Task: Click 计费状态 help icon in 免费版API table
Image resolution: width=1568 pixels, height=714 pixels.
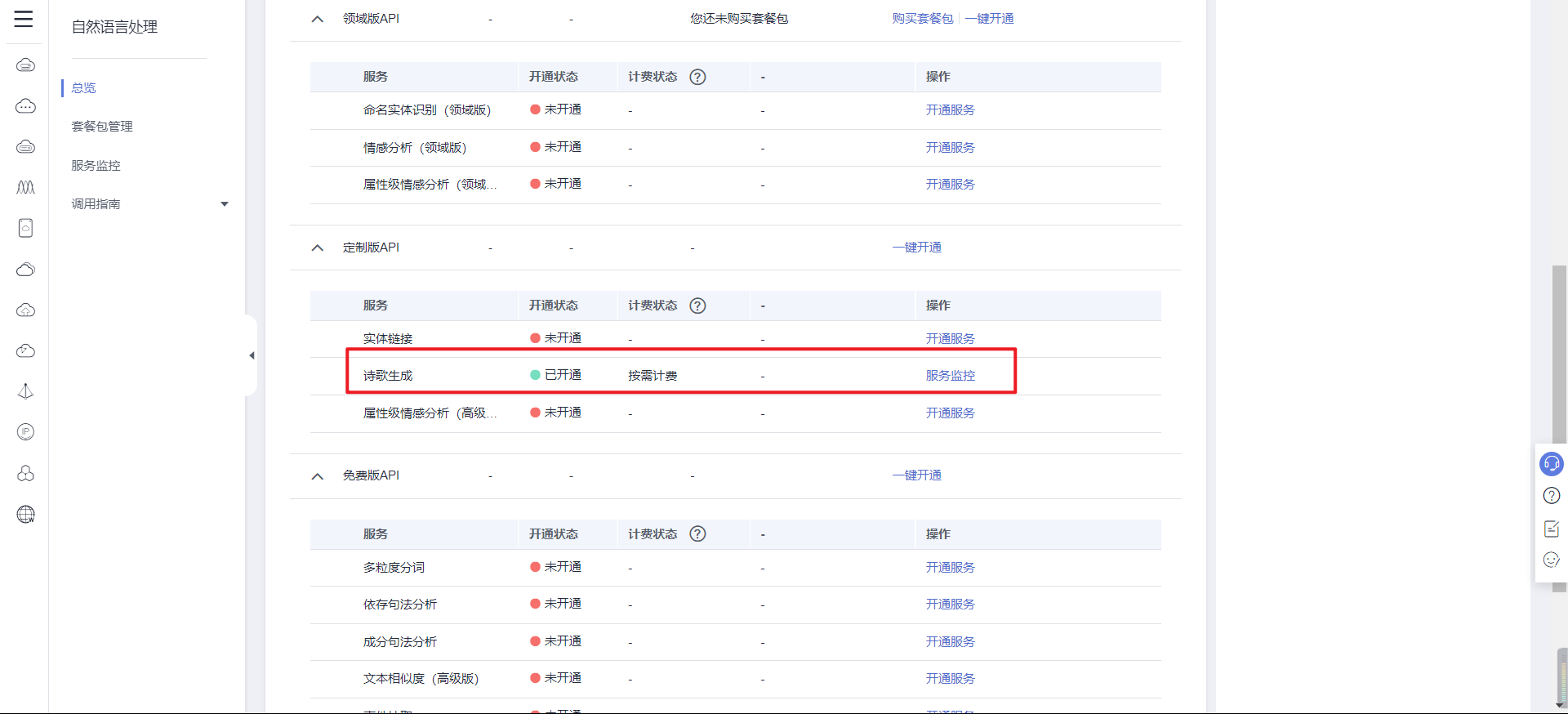Action: click(697, 533)
